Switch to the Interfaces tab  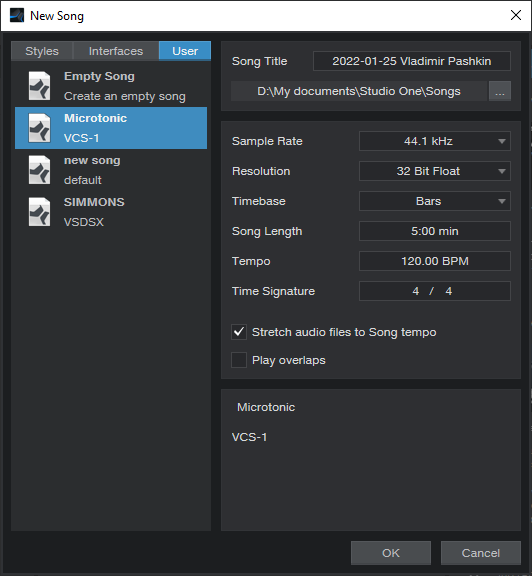(x=116, y=51)
